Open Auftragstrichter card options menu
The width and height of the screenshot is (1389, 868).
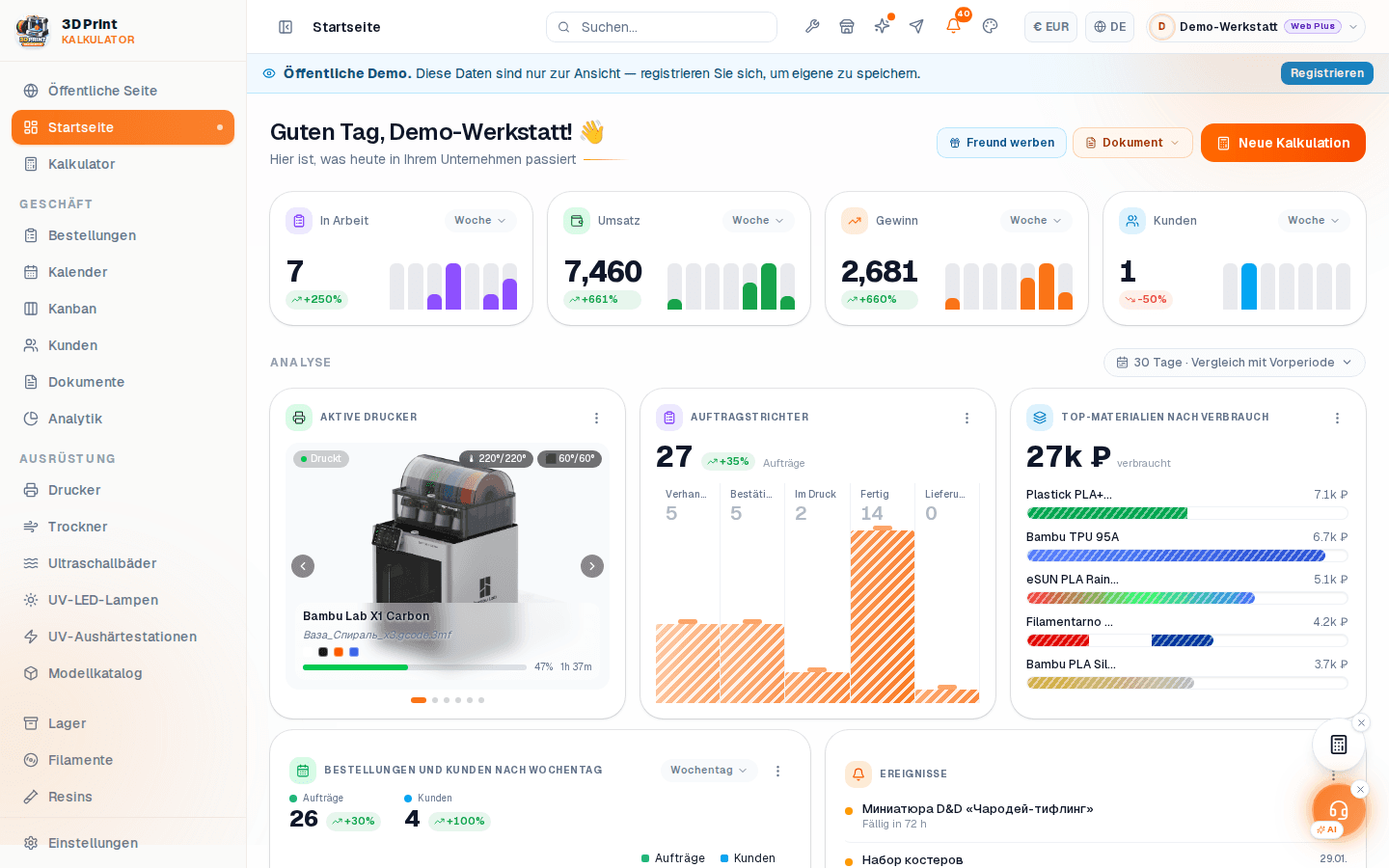967,418
